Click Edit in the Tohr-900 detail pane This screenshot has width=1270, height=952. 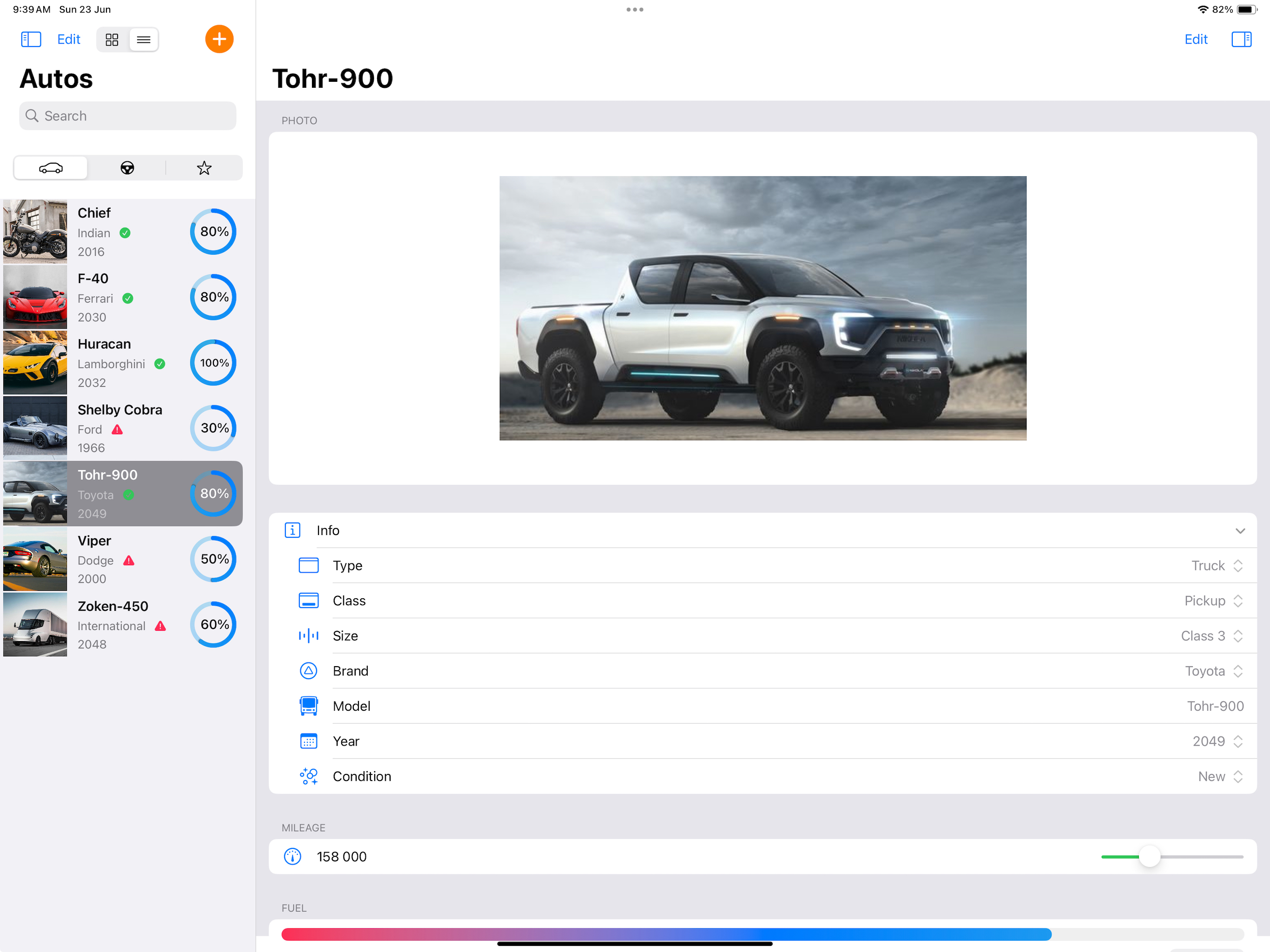click(1196, 39)
